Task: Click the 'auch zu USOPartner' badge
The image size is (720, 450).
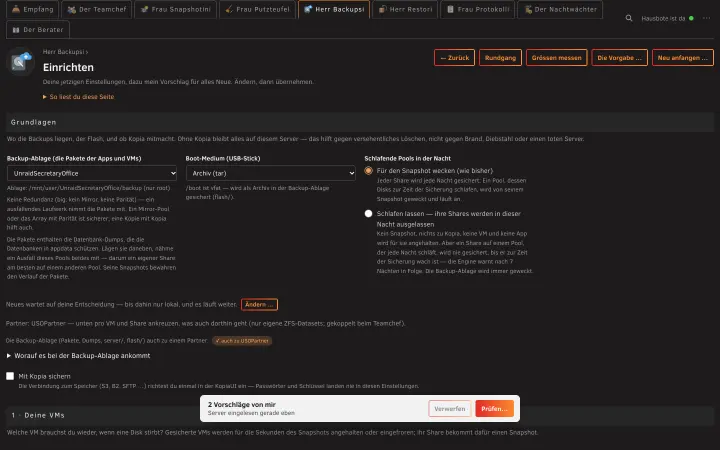Action: 242,341
